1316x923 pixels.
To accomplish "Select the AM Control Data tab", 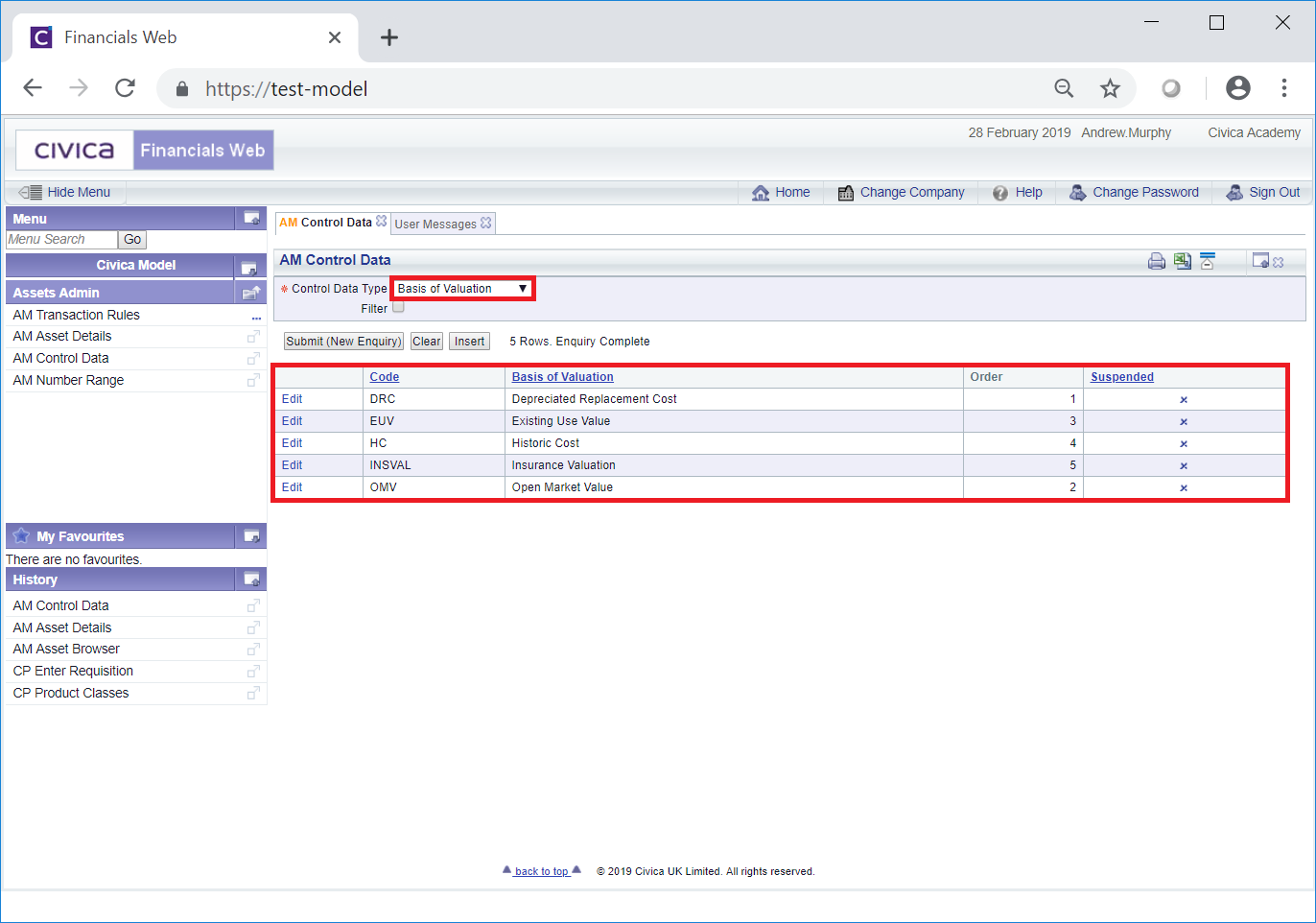I will (x=326, y=223).
